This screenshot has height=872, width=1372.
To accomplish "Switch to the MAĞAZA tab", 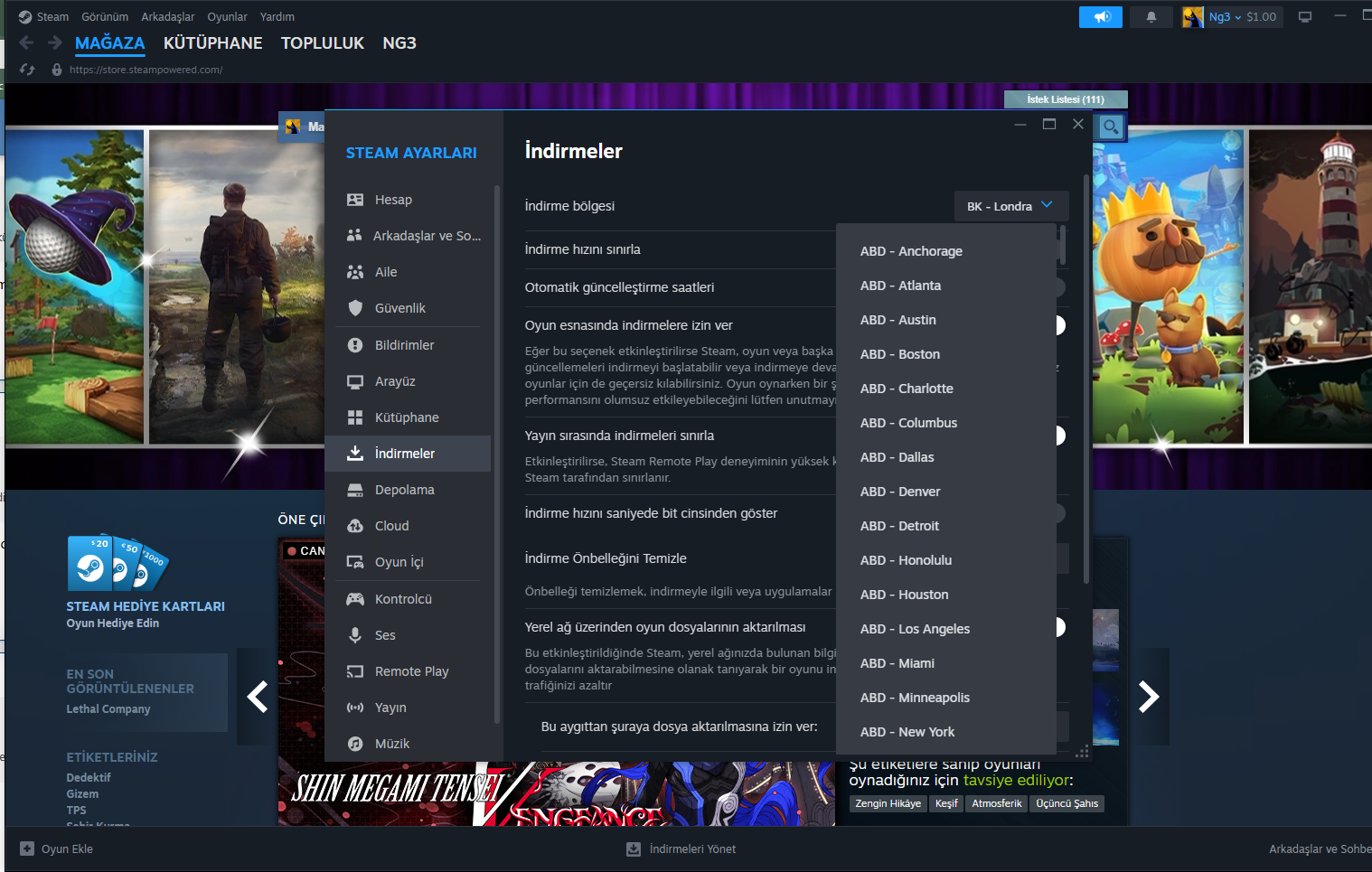I will [x=110, y=43].
